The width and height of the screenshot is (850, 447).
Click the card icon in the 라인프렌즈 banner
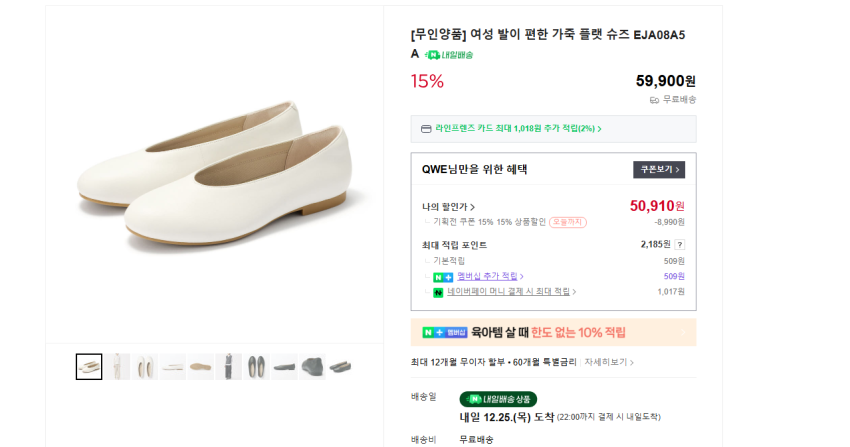coord(426,129)
